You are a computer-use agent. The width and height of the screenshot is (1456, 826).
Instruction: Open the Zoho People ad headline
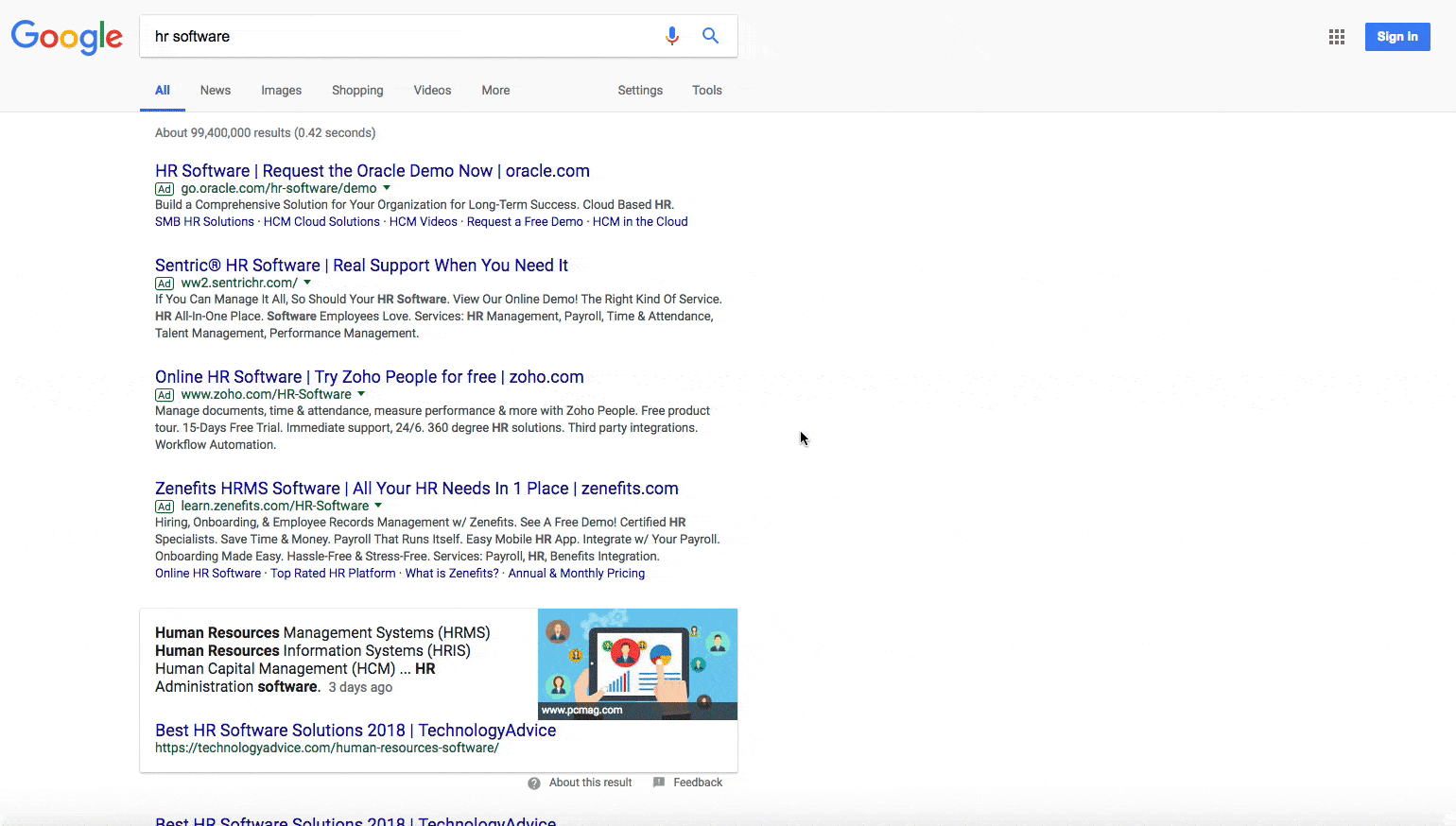370,377
